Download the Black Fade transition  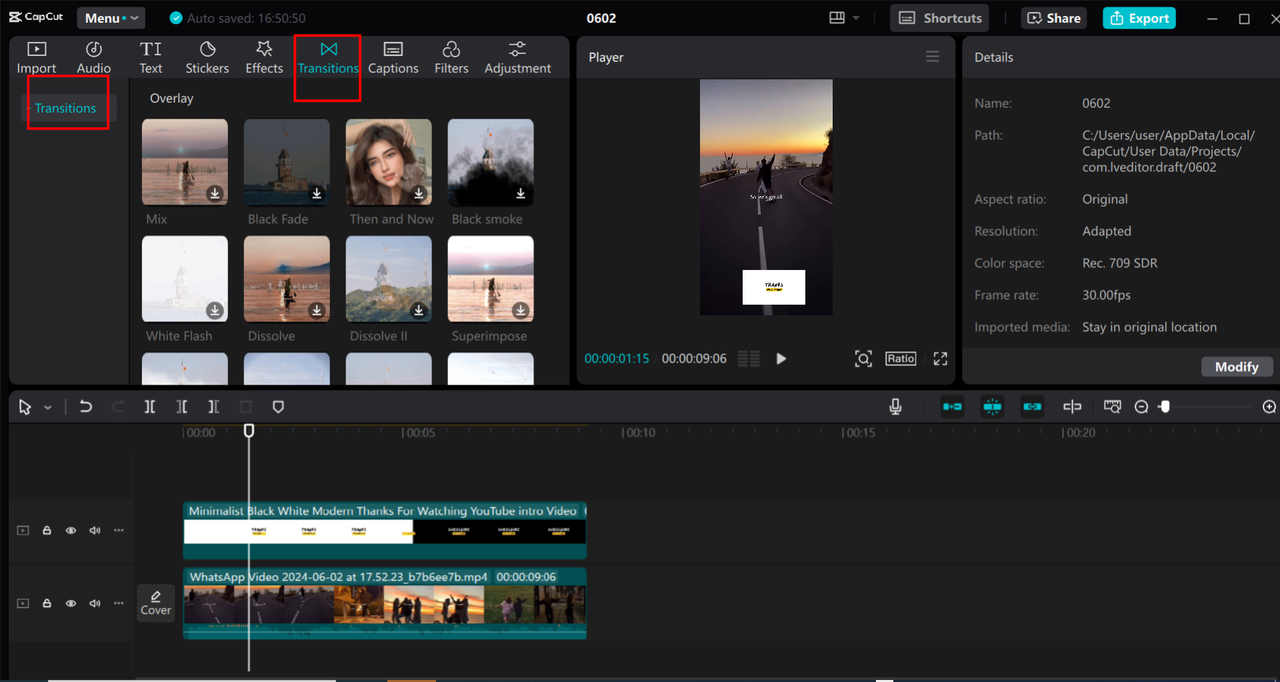click(317, 193)
